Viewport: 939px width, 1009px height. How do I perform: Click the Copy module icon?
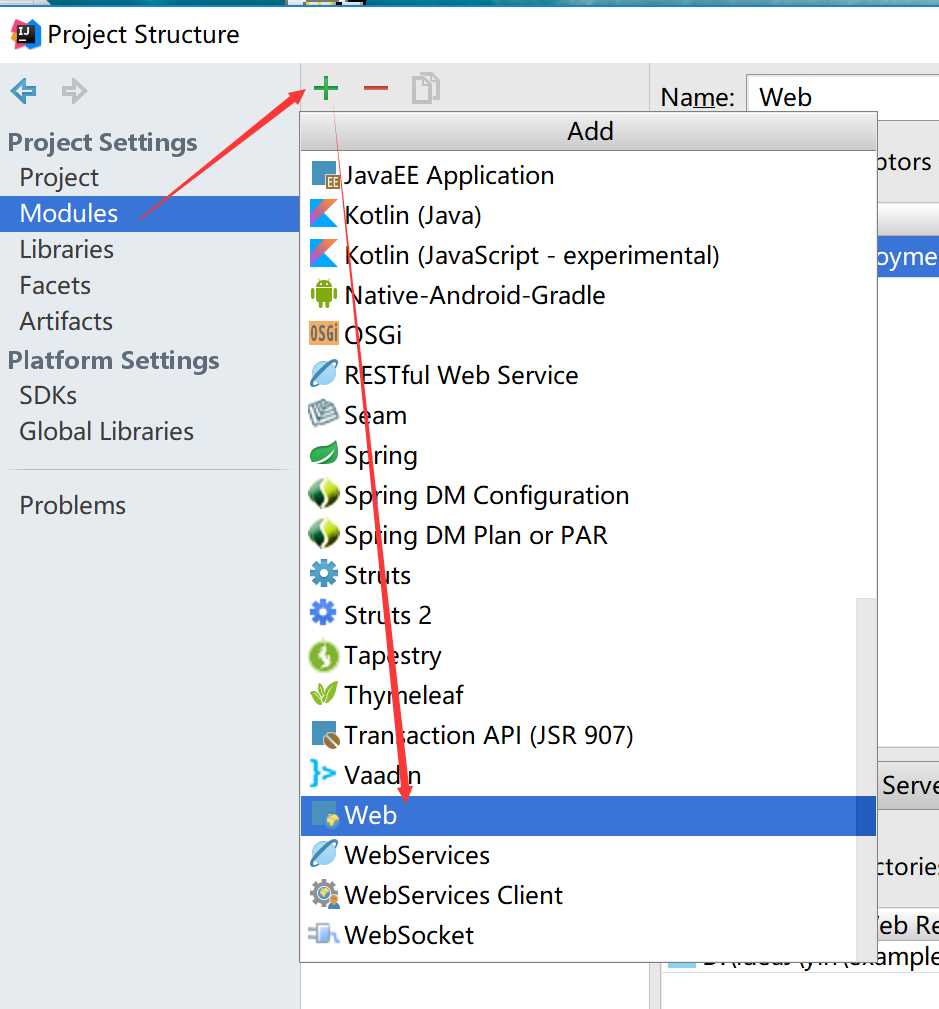(x=425, y=89)
